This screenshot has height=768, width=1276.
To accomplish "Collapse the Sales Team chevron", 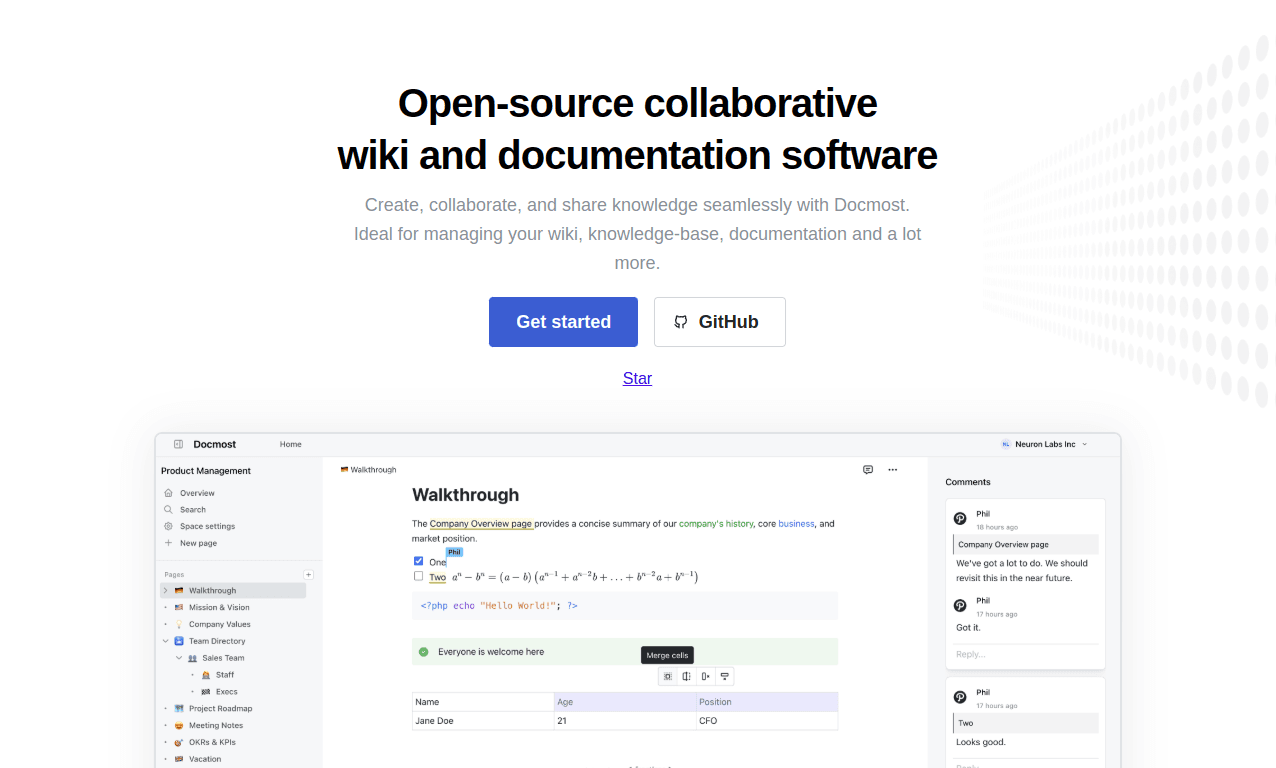I will coord(179,658).
